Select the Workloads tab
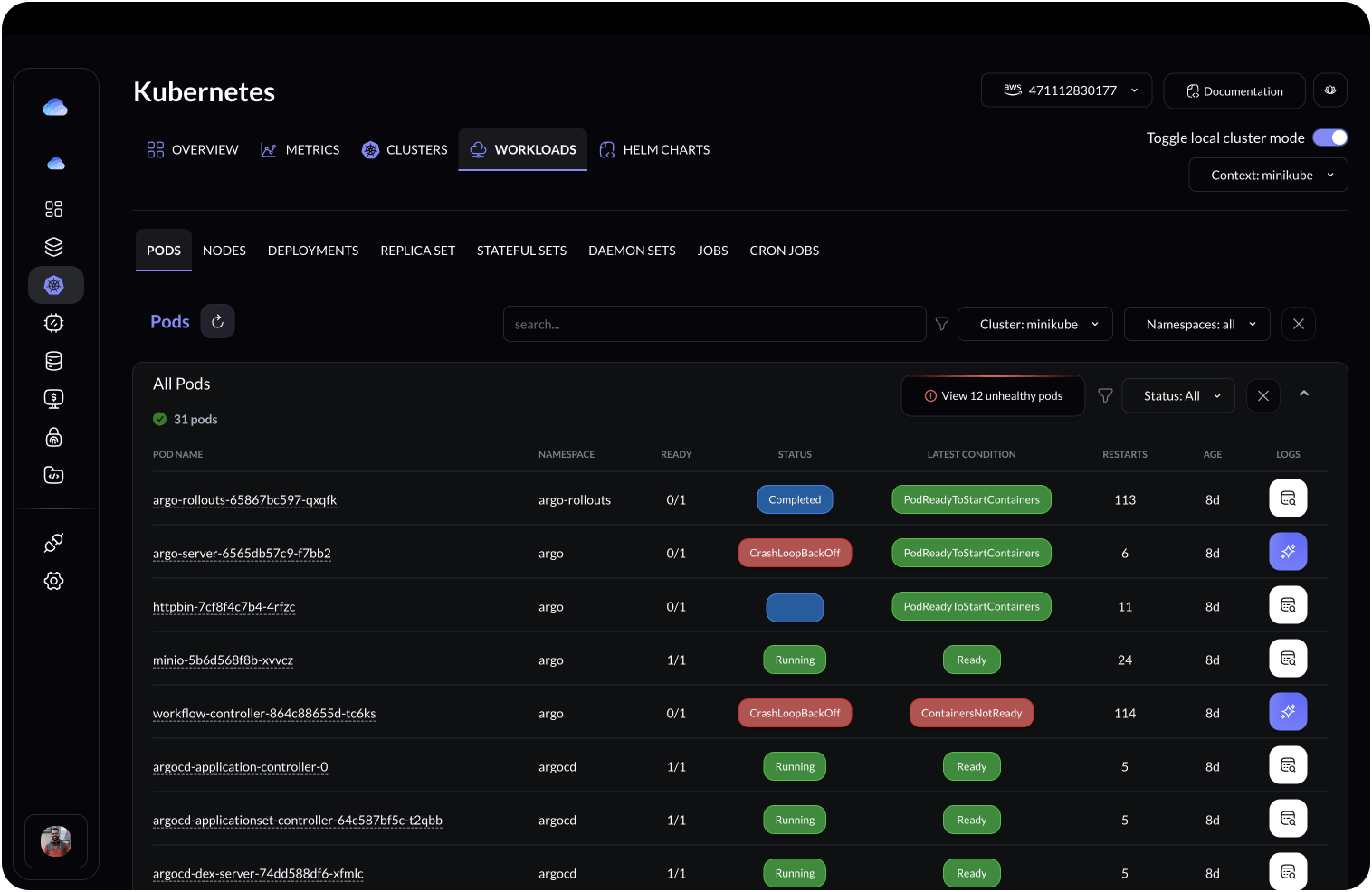The height and width of the screenshot is (892, 1372). [523, 149]
